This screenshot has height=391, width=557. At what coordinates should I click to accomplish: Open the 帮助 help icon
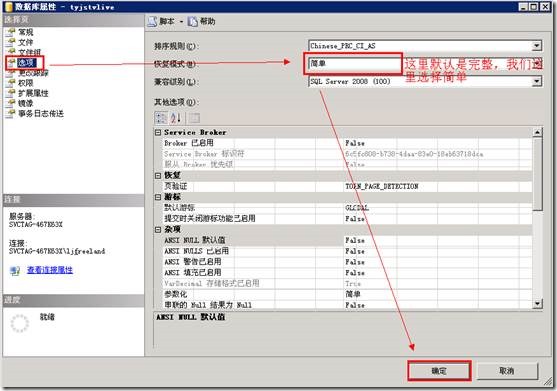192,22
